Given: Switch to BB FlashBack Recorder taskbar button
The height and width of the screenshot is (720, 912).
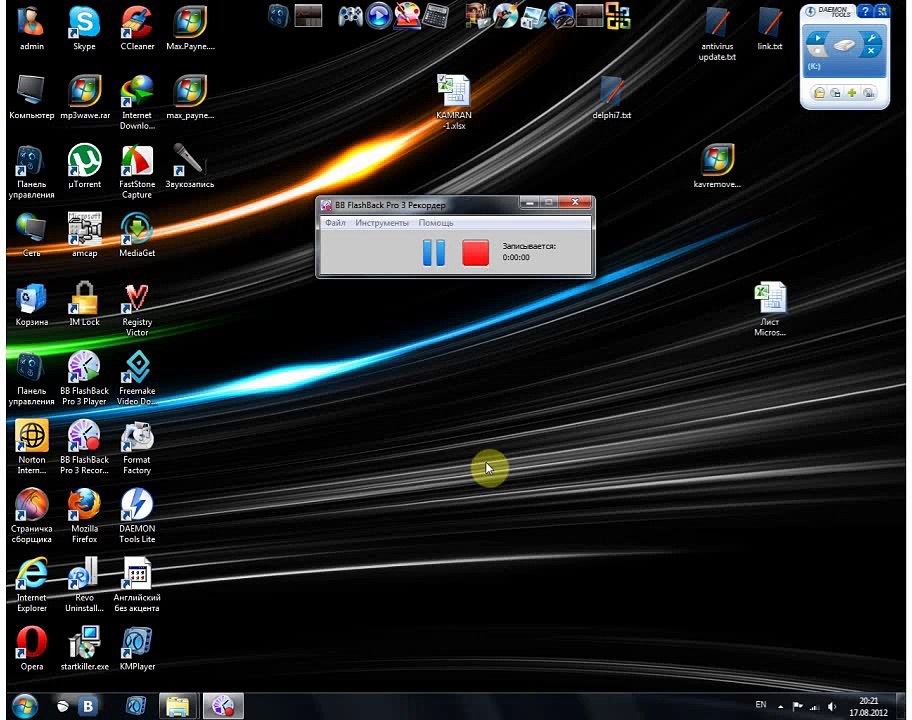Looking at the screenshot, I should click(223, 705).
